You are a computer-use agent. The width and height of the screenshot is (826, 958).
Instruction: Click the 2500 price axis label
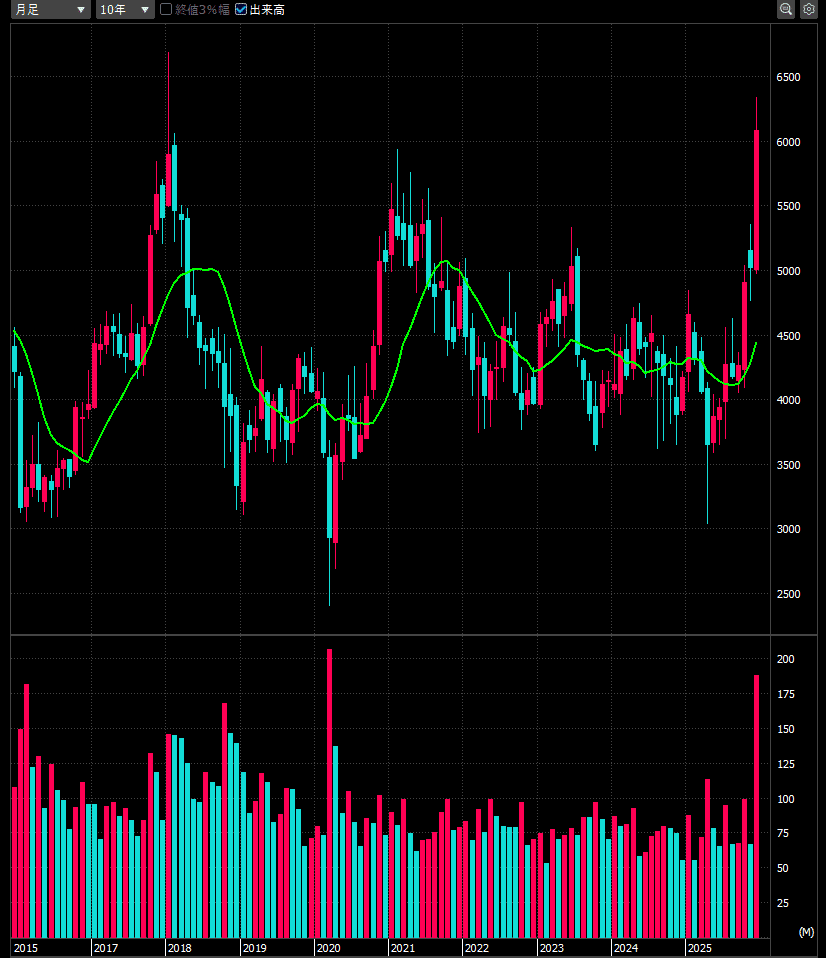tap(788, 594)
